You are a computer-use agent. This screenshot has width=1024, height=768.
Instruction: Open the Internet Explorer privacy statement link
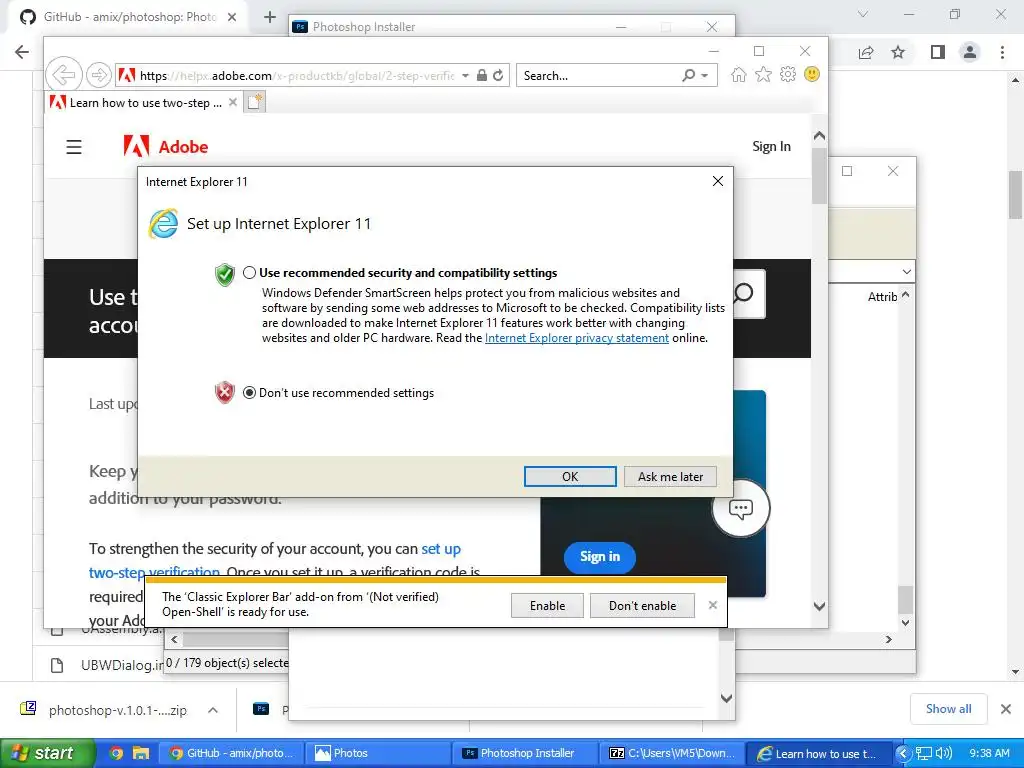pyautogui.click(x=577, y=338)
